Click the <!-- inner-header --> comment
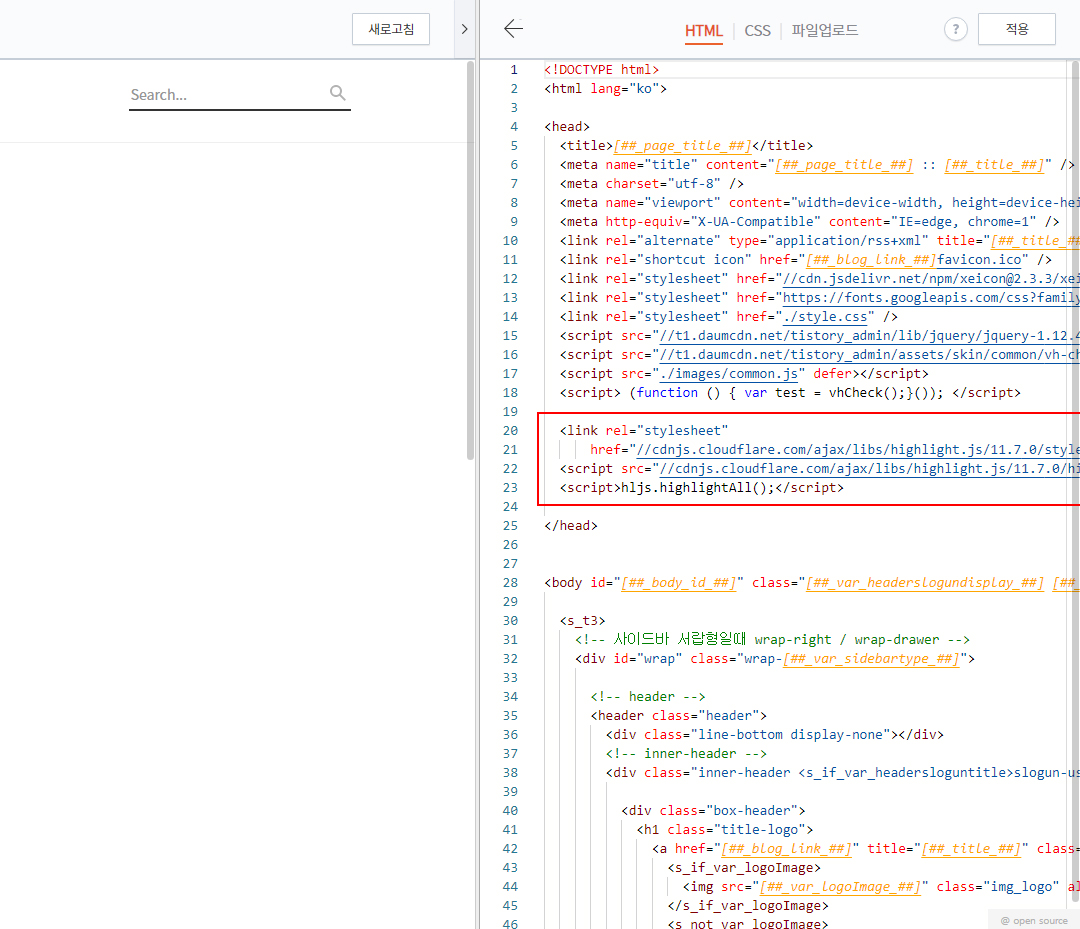The image size is (1080, 929). (x=686, y=754)
